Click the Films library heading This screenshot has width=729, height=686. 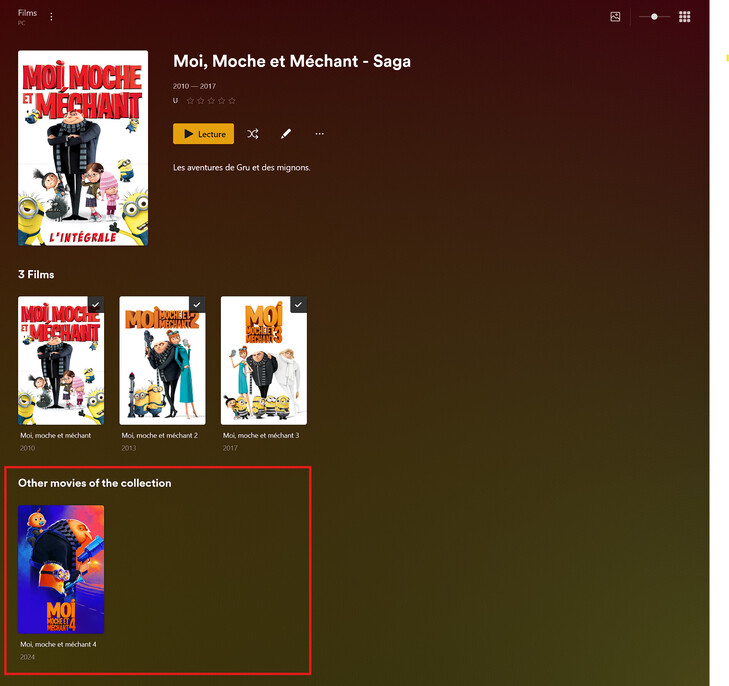[27, 13]
